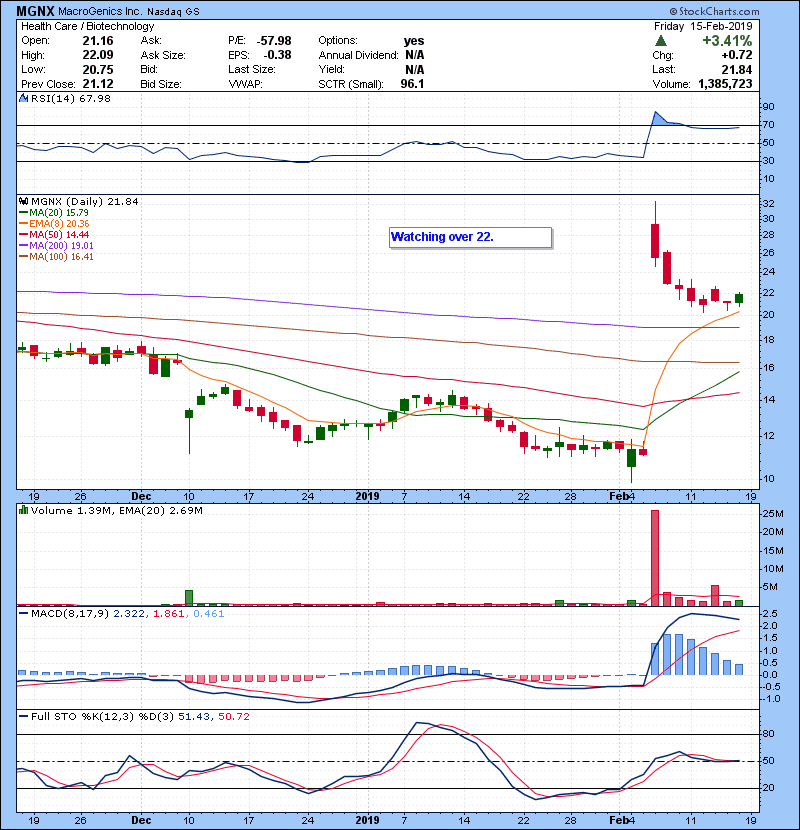This screenshot has height=830, width=800.
Task: Click the MGNX (Daily) 21.84 chart label
Action: click(x=85, y=201)
